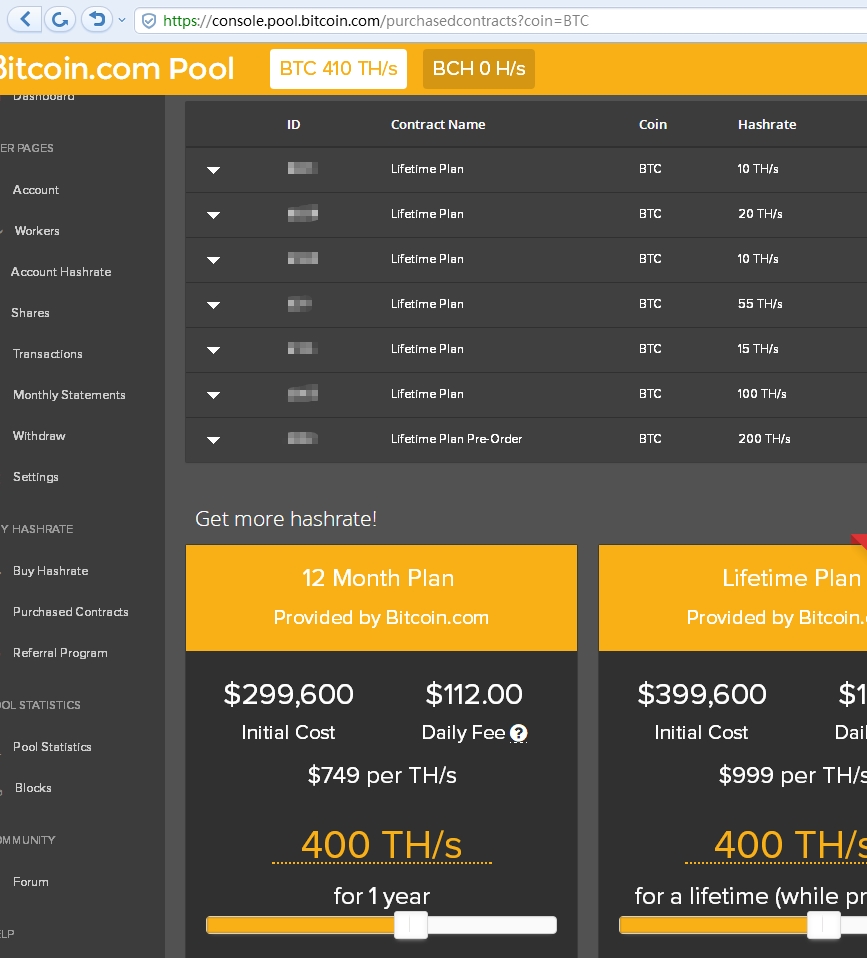Open Blocks in the sidebar
The image size is (867, 958).
click(33, 788)
